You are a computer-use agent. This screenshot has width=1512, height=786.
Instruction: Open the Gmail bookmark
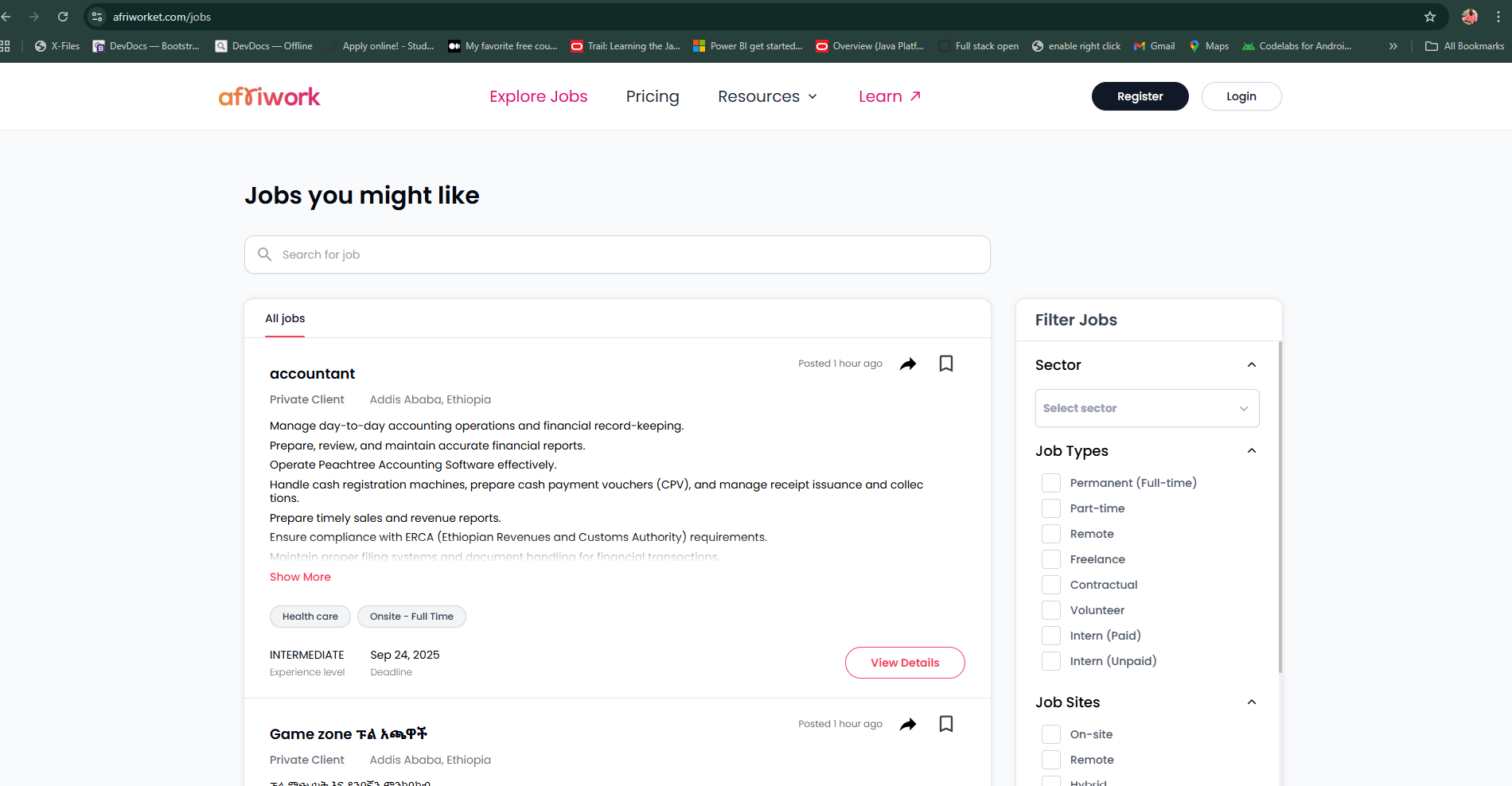(1155, 46)
